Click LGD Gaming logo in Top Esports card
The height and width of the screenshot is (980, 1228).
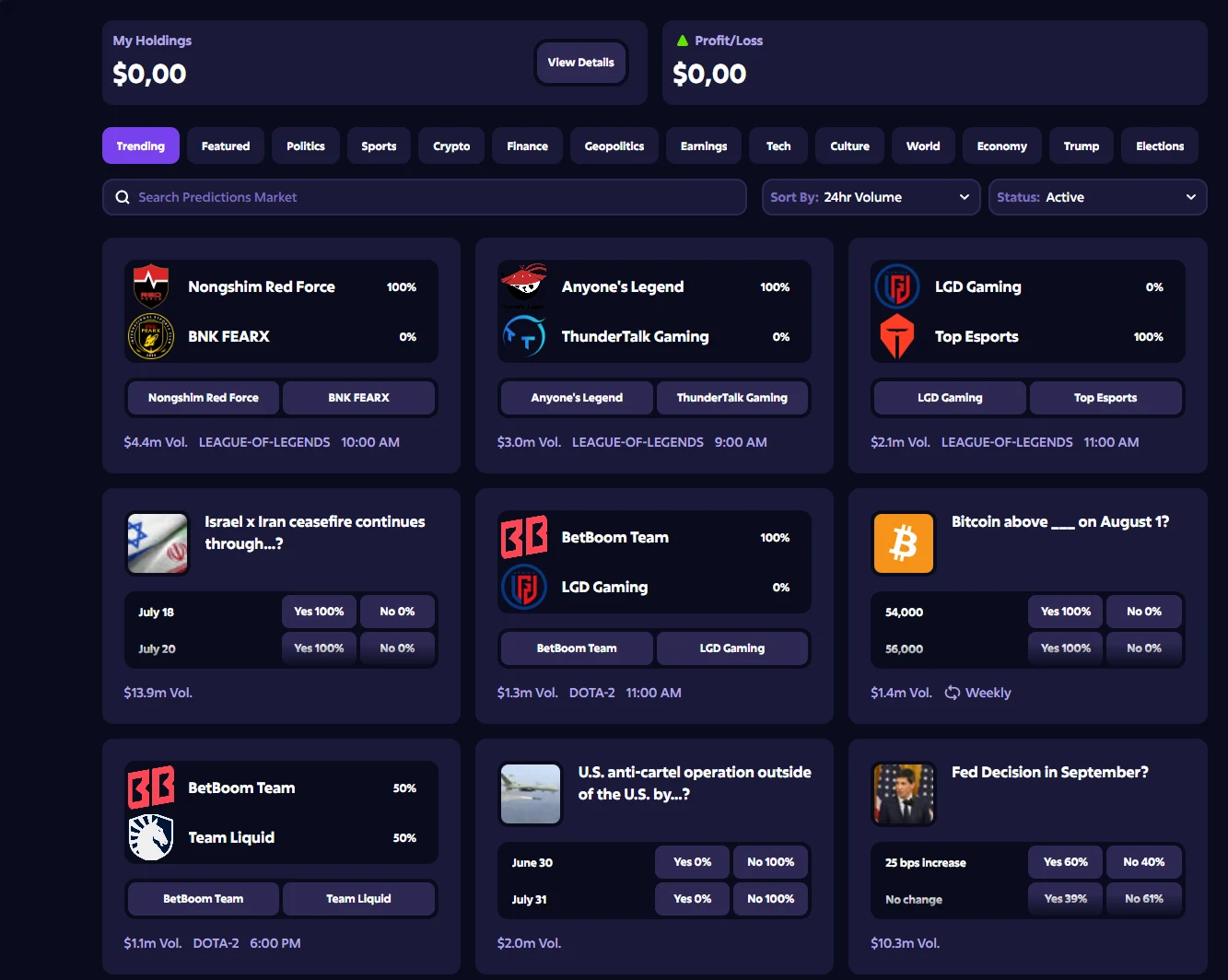[897, 286]
